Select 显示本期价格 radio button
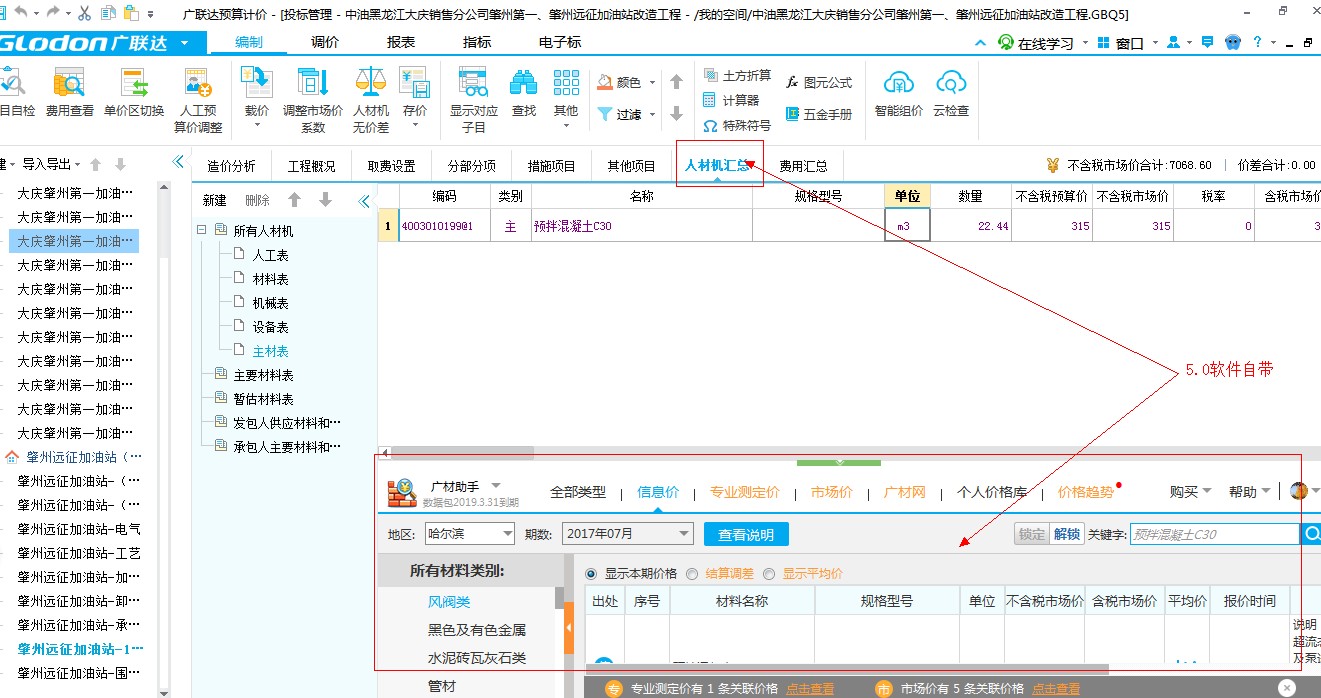 (591, 574)
